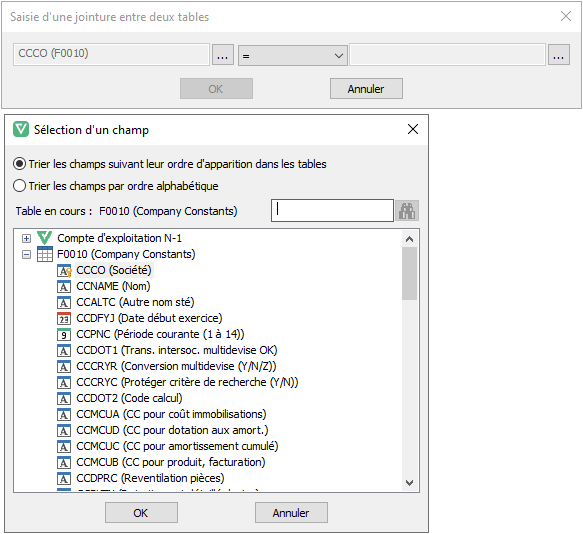Select CCMCUD (CC pour dotation aux amort.)
Image resolution: width=583 pixels, height=534 pixels.
point(172,430)
